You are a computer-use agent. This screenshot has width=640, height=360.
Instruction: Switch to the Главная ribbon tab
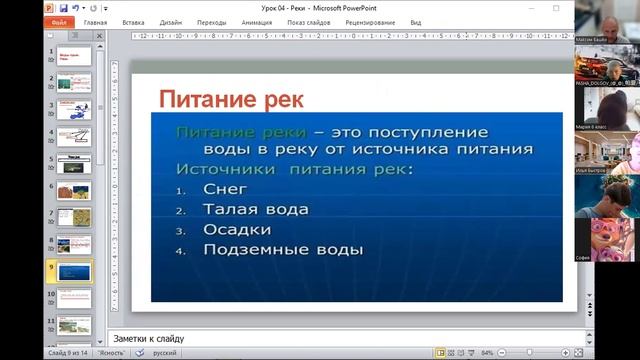(x=95, y=22)
